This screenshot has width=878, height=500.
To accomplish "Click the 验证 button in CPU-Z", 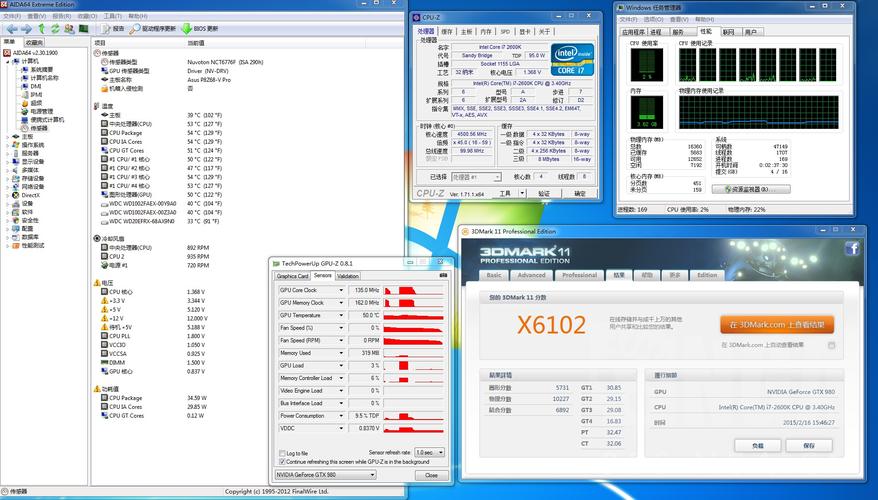I will (543, 193).
